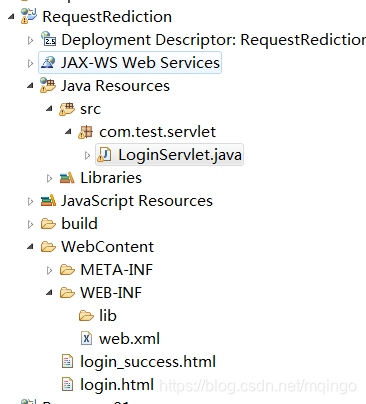Click the com.test.servlet package icon
The image size is (366, 404).
[86, 132]
